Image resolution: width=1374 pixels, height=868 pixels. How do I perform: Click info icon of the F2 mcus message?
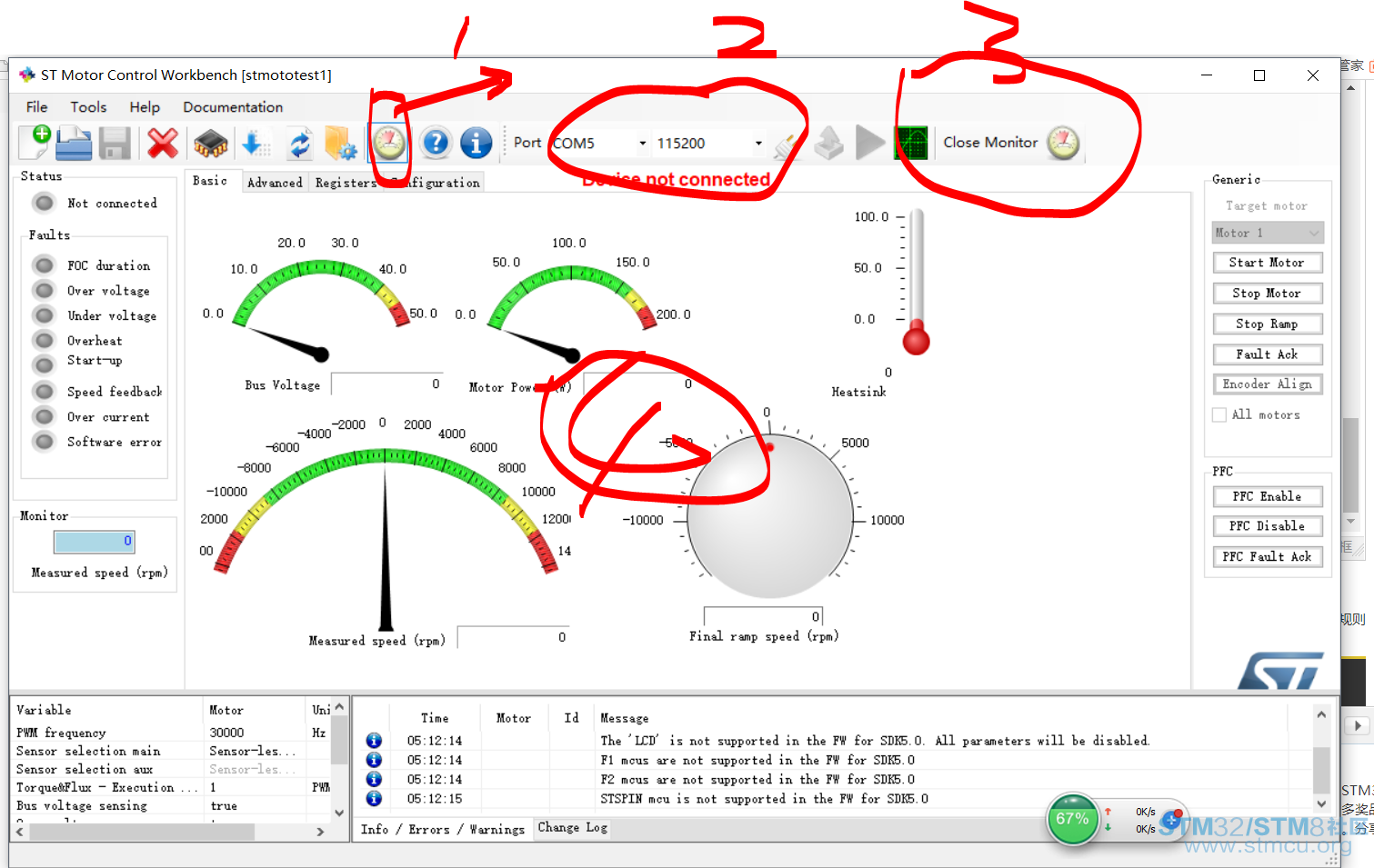[374, 779]
